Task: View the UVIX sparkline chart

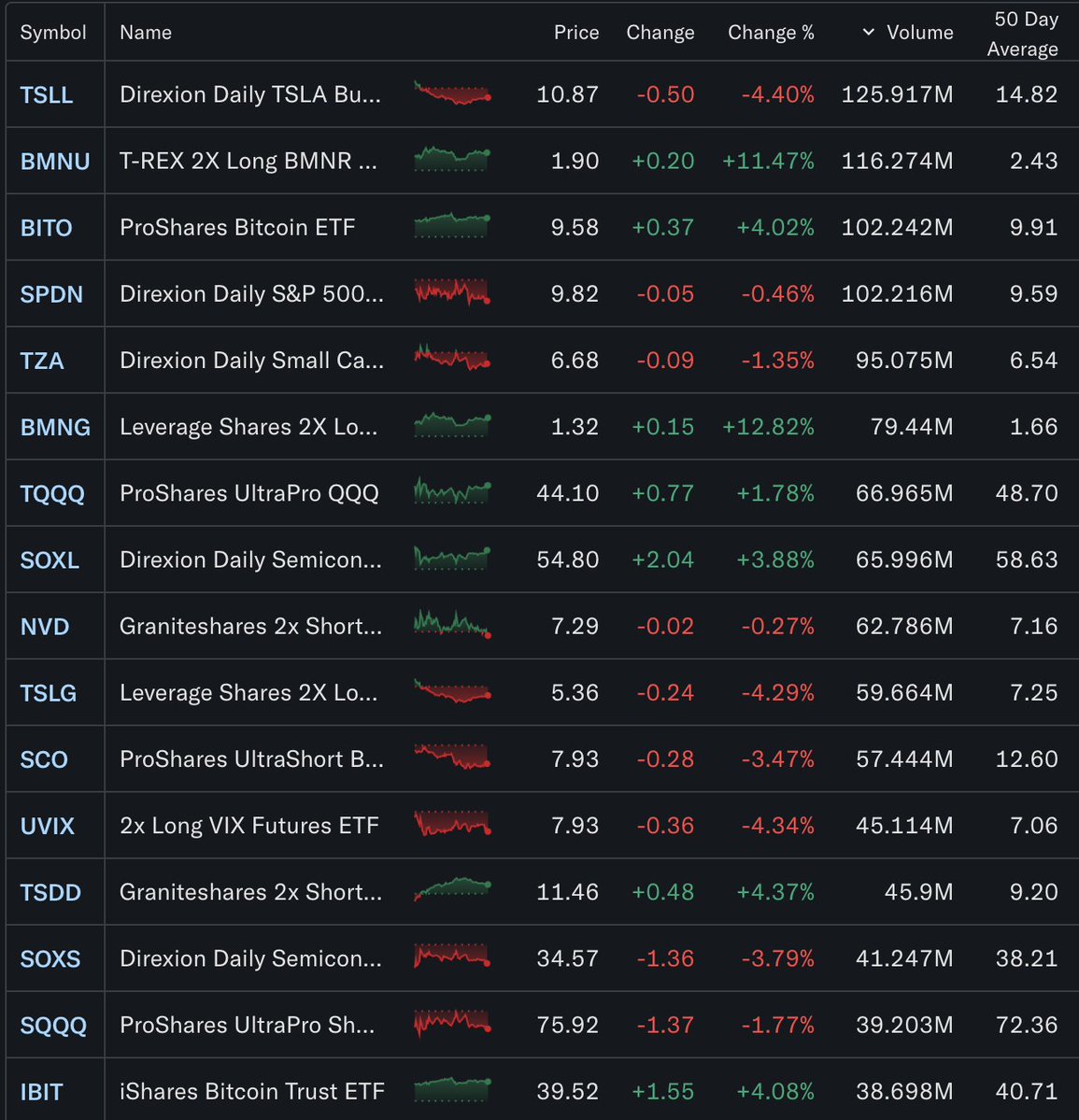Action: click(452, 823)
